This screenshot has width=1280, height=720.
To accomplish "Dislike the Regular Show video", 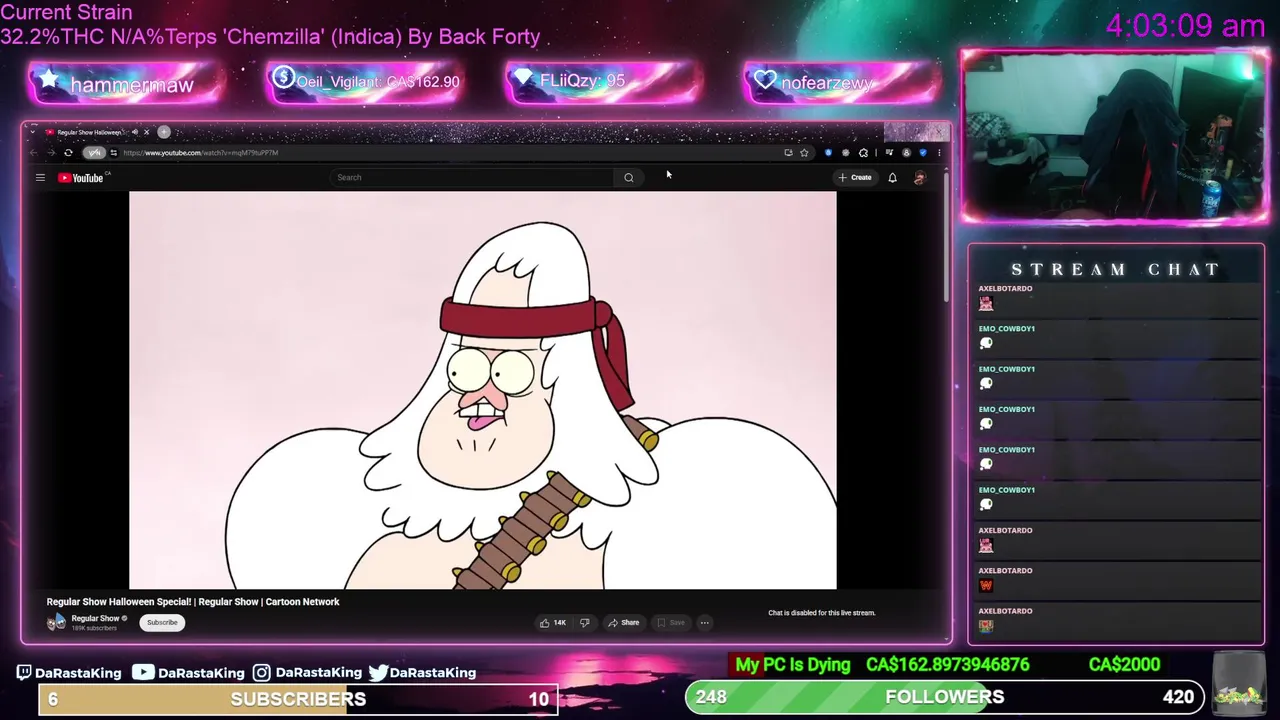I will [x=585, y=622].
